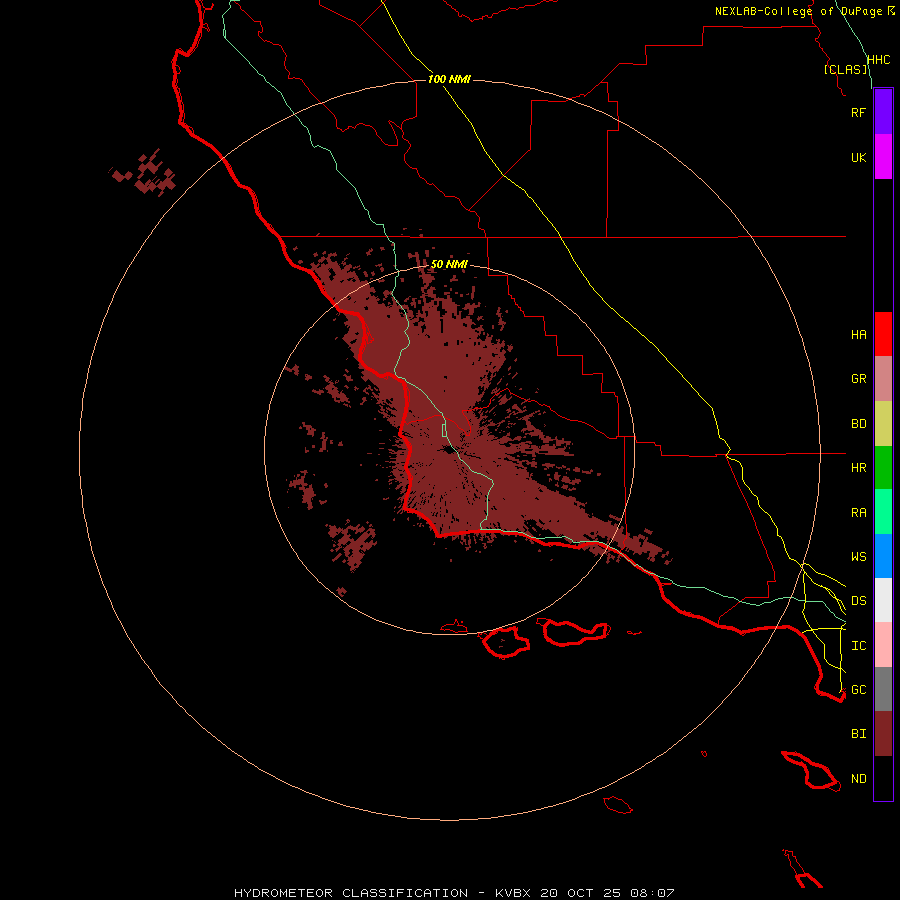900x900 pixels.
Task: Select the yellow BD legend swatch
Action: point(883,424)
